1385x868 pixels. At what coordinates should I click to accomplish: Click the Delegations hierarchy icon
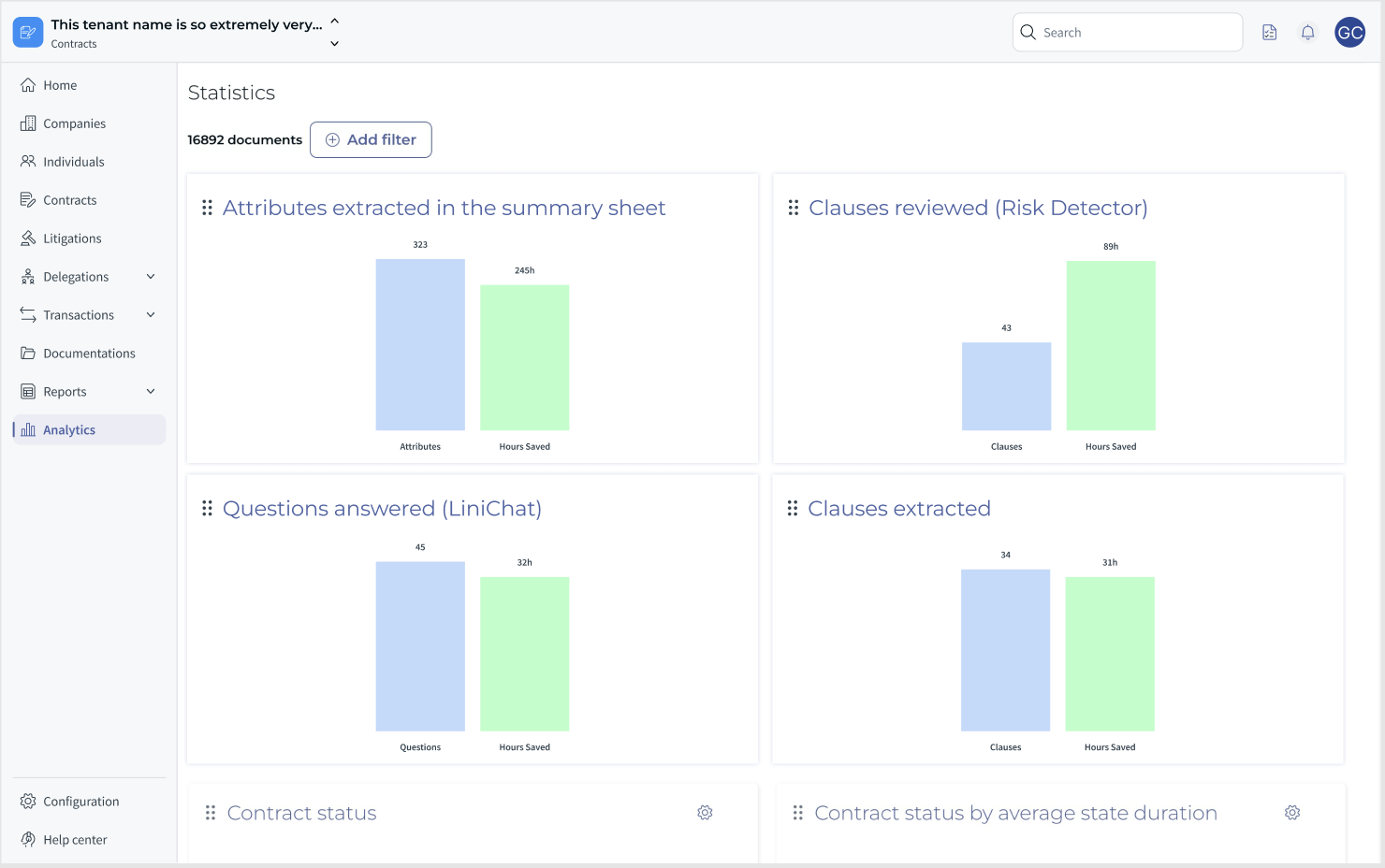point(28,277)
